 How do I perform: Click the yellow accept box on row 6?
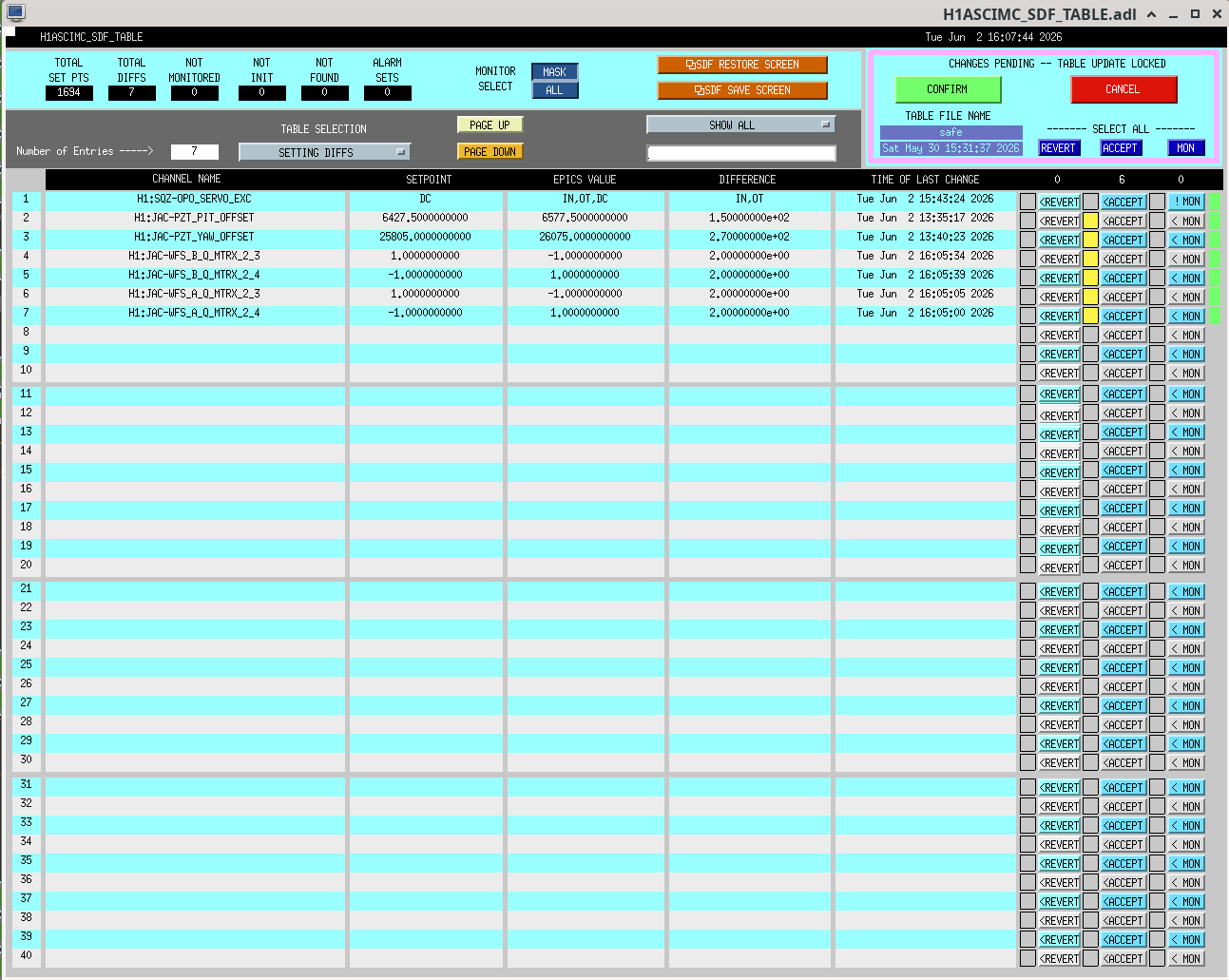pyautogui.click(x=1090, y=297)
